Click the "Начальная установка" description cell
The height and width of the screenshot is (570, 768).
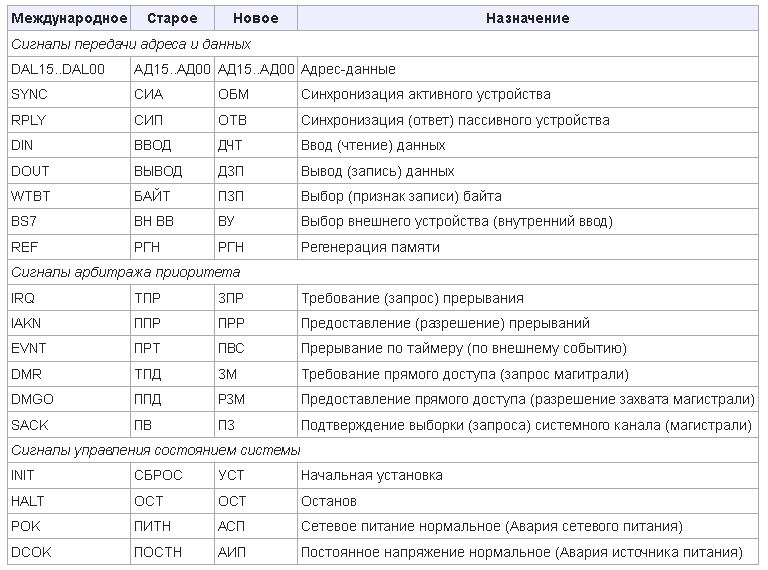(371, 475)
